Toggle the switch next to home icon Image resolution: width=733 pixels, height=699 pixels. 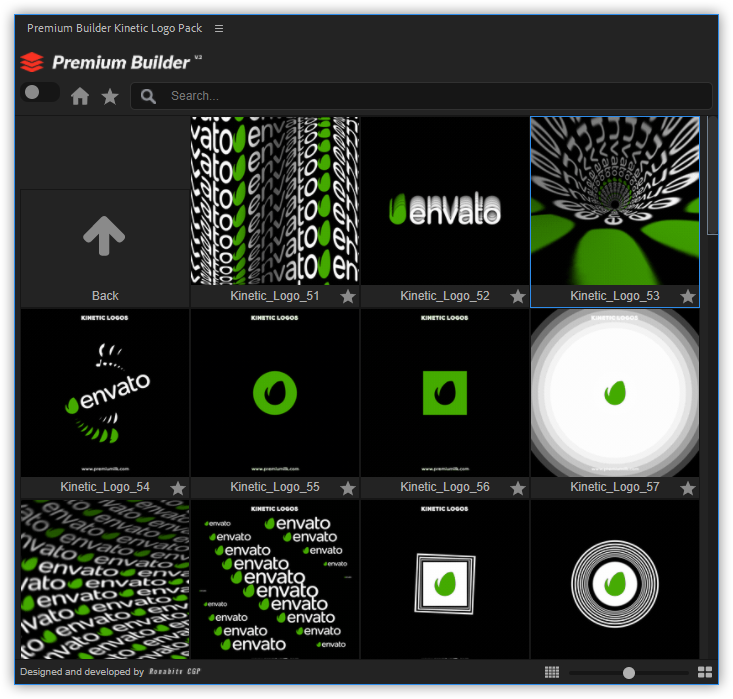[40, 92]
